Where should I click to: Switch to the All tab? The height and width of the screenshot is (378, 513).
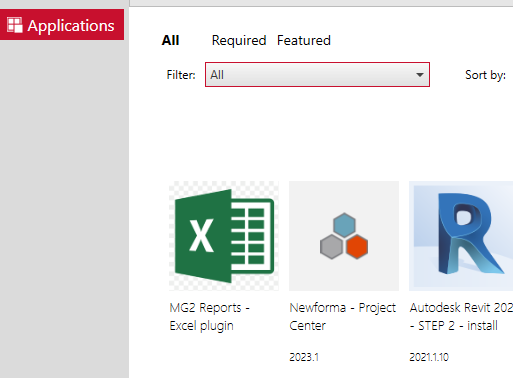point(170,40)
